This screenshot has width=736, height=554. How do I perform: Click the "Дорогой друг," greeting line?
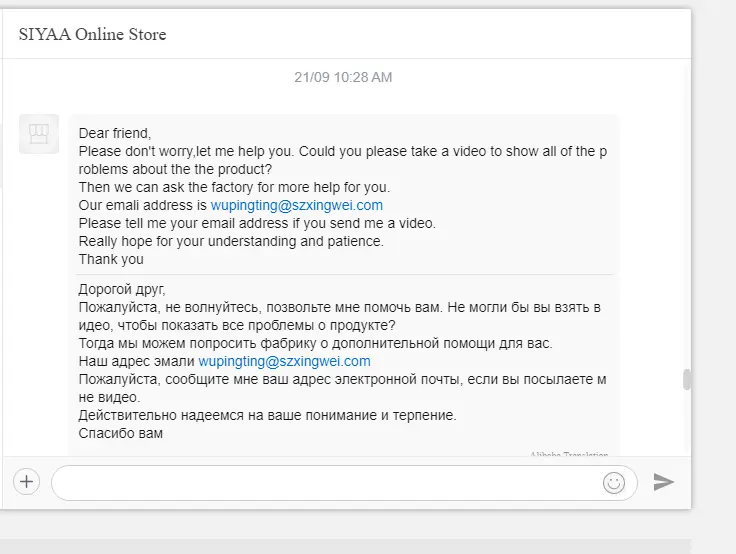pyautogui.click(x=122, y=289)
